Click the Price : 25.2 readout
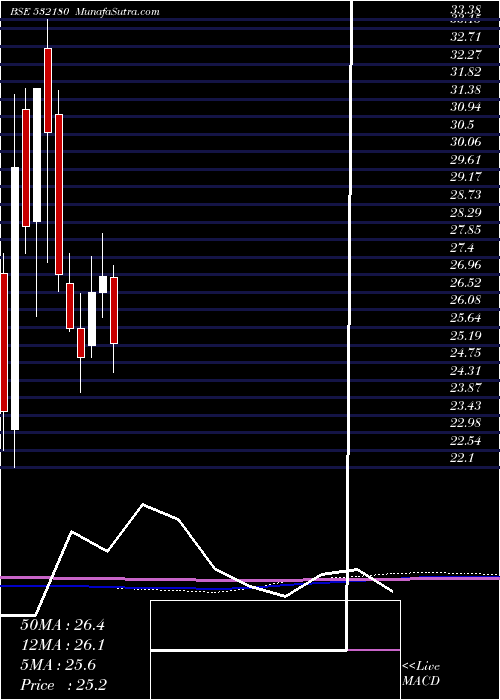 tap(63, 685)
